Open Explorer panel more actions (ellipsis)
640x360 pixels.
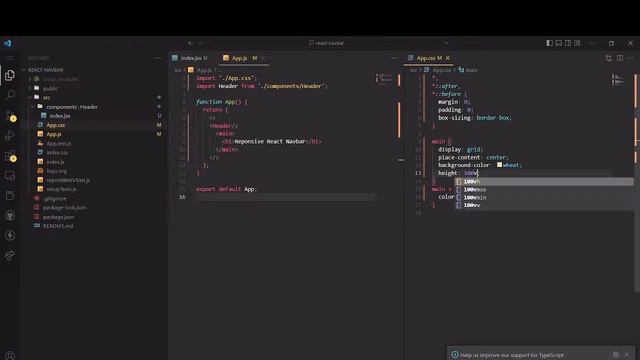point(158,58)
